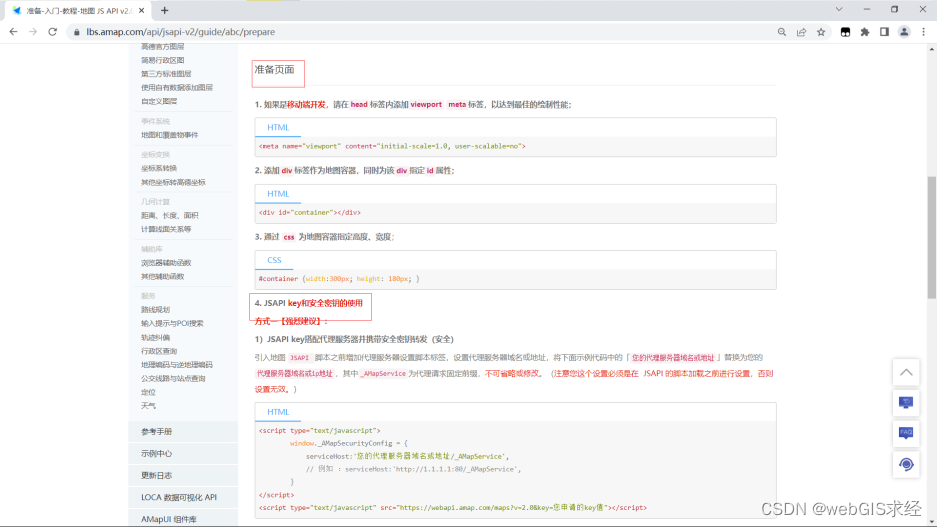Expand the 示例中心 sidebar section
Image resolution: width=937 pixels, height=527 pixels.
coord(183,454)
